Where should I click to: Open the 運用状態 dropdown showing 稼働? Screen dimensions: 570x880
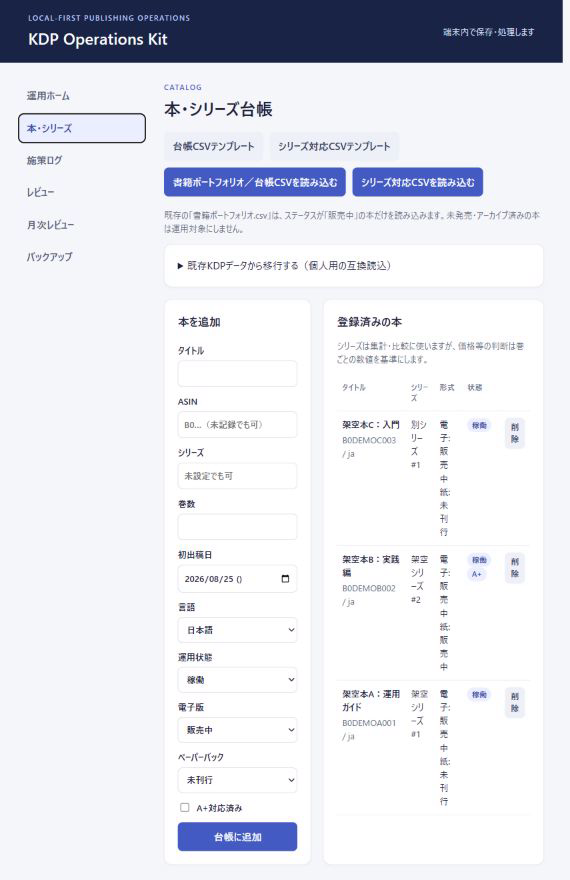click(x=237, y=680)
